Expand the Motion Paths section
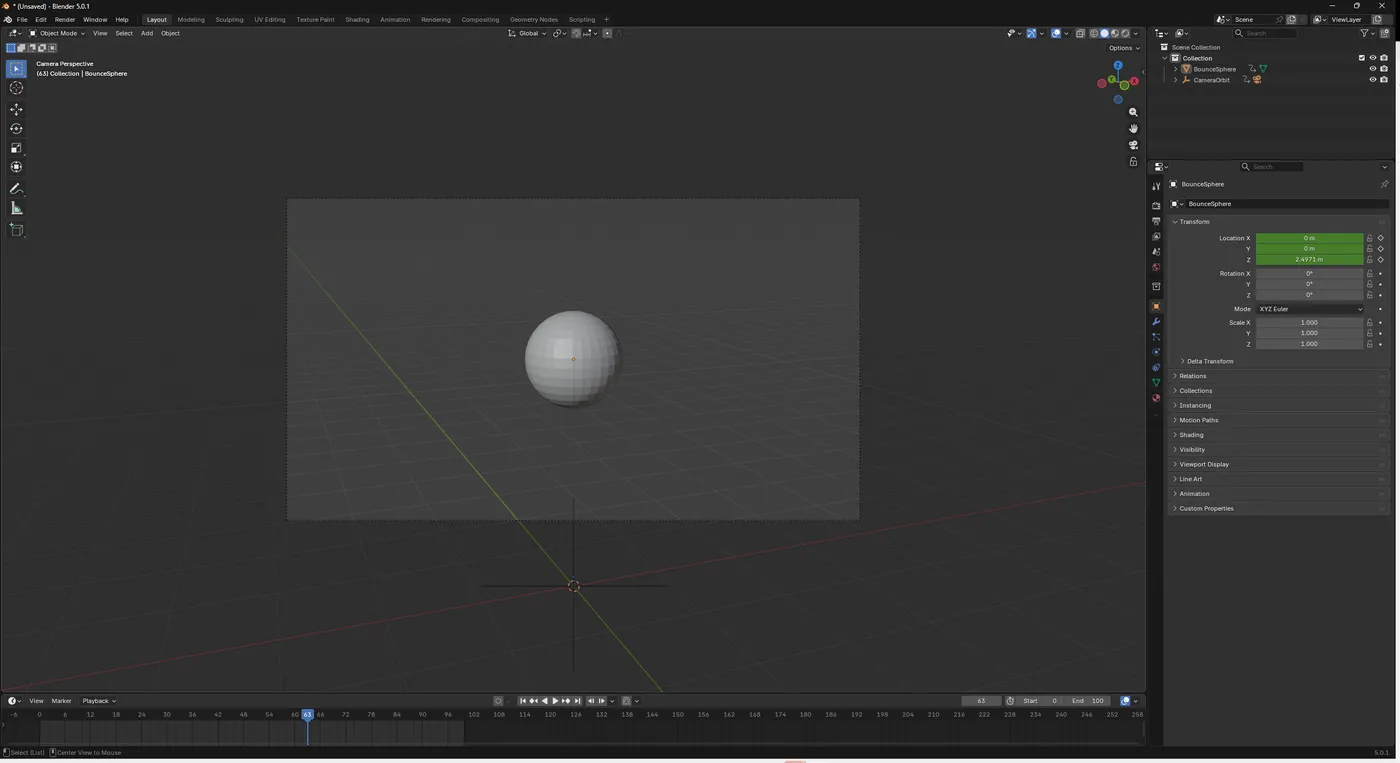Image resolution: width=1400 pixels, height=763 pixels. coord(1198,420)
